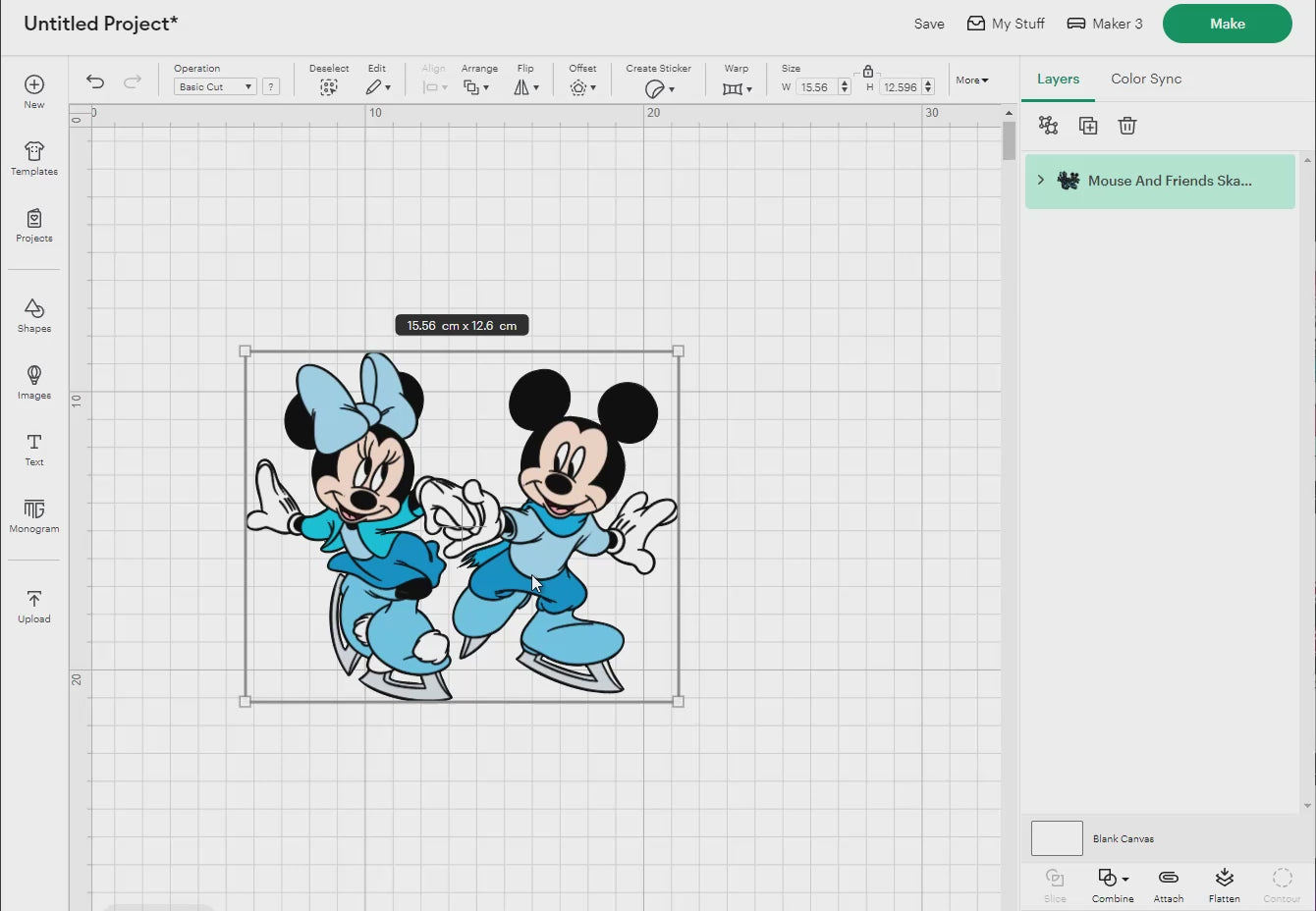The height and width of the screenshot is (911, 1316).
Task: Click the top-left selection handle
Action: click(x=246, y=350)
